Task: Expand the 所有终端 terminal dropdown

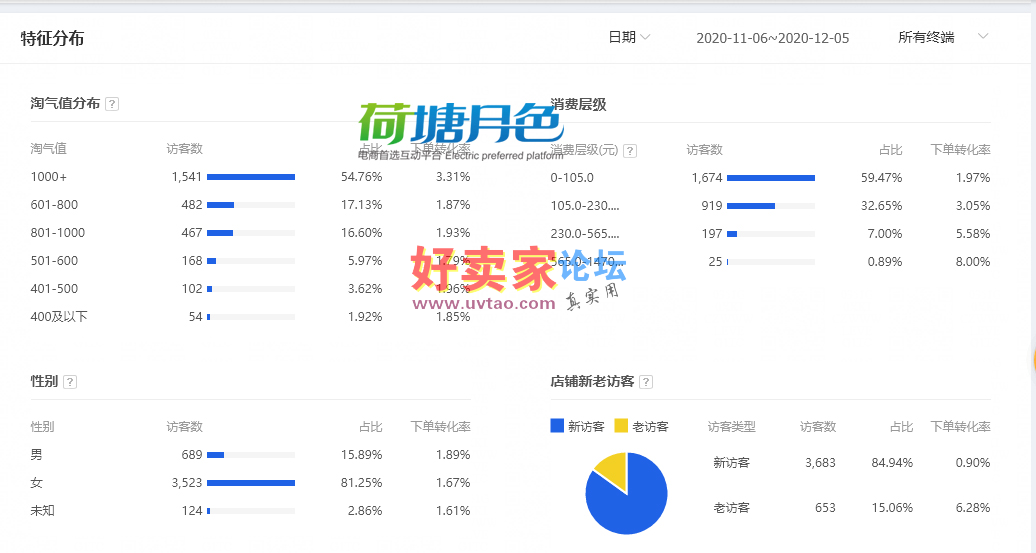Action: pyautogui.click(x=942, y=37)
